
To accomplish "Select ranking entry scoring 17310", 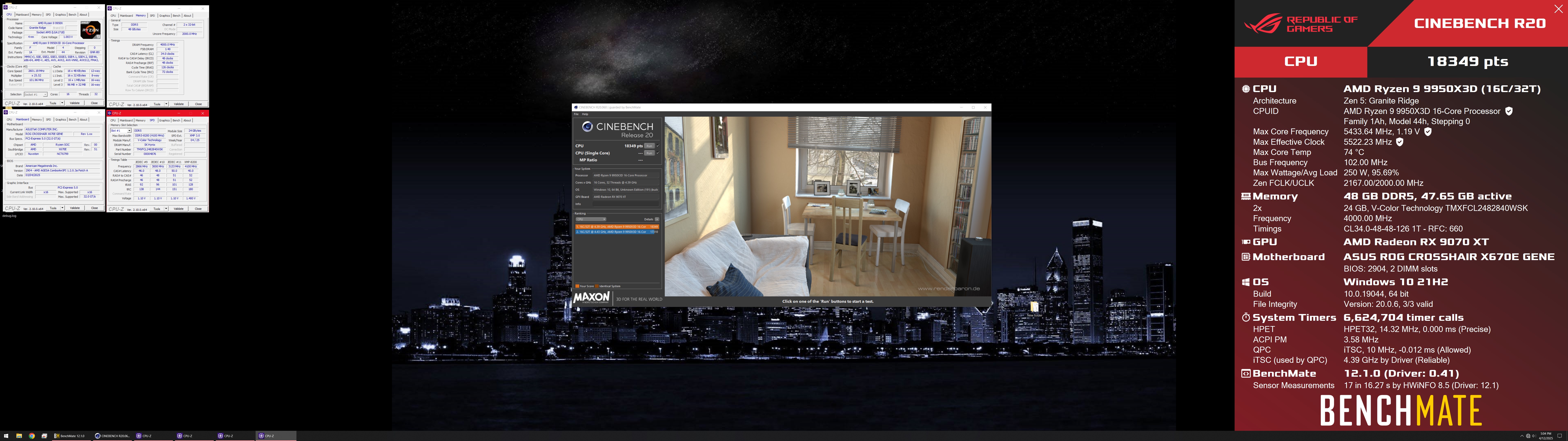I will coord(617,232).
